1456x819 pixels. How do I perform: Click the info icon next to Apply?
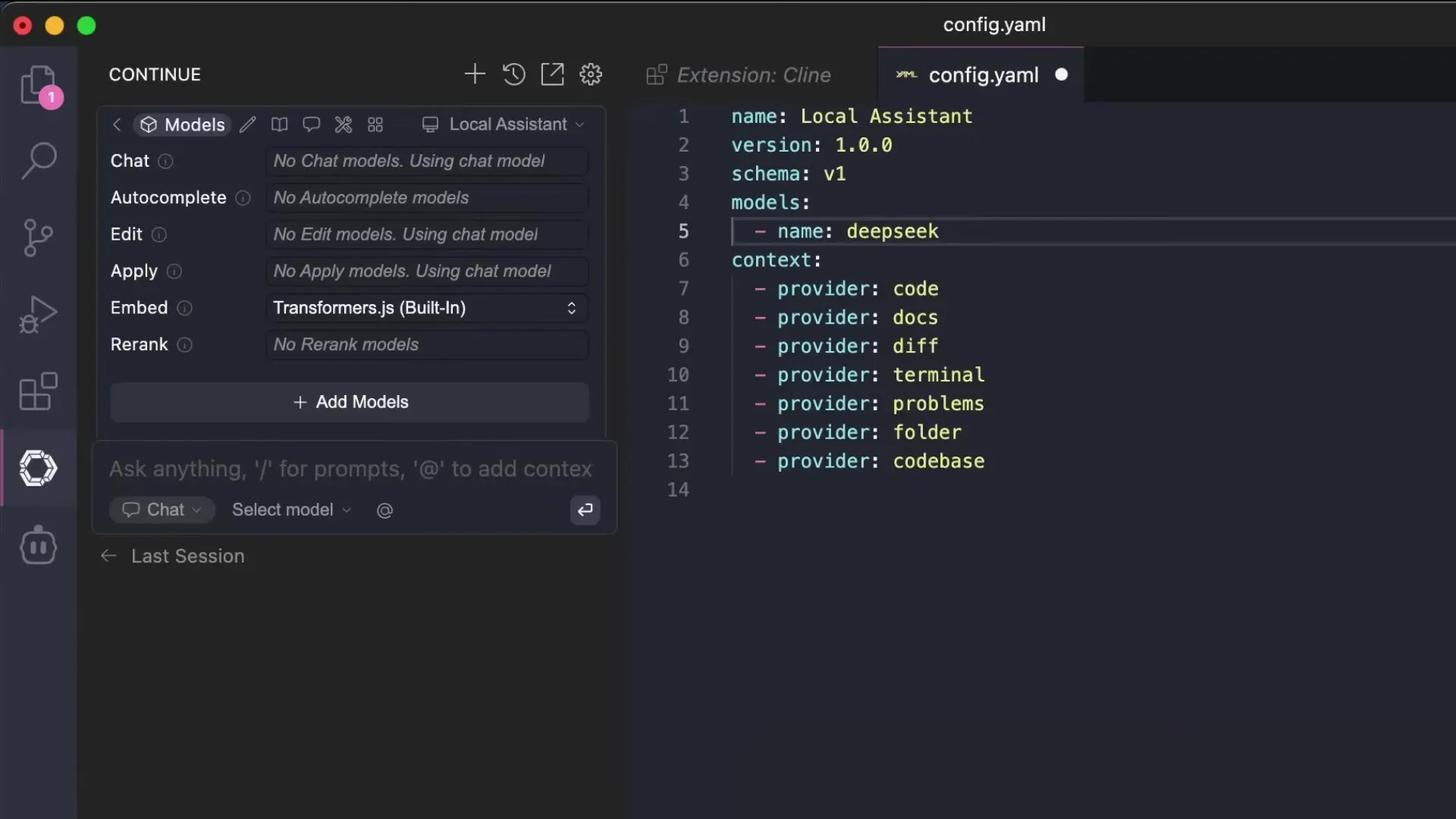(x=174, y=271)
